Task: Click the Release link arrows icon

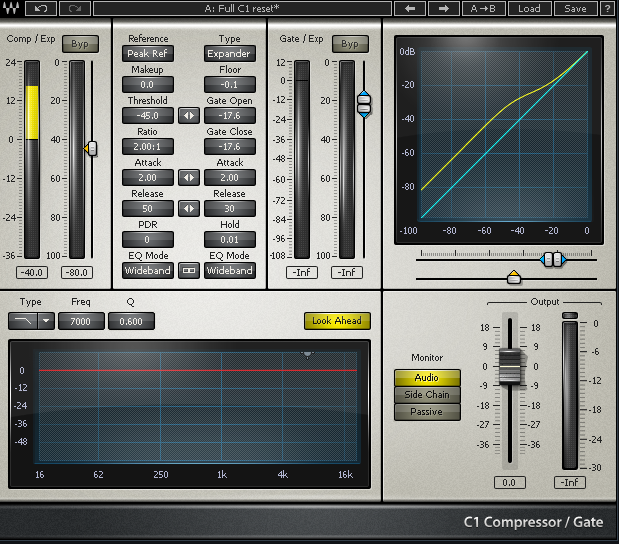Action: [189, 208]
